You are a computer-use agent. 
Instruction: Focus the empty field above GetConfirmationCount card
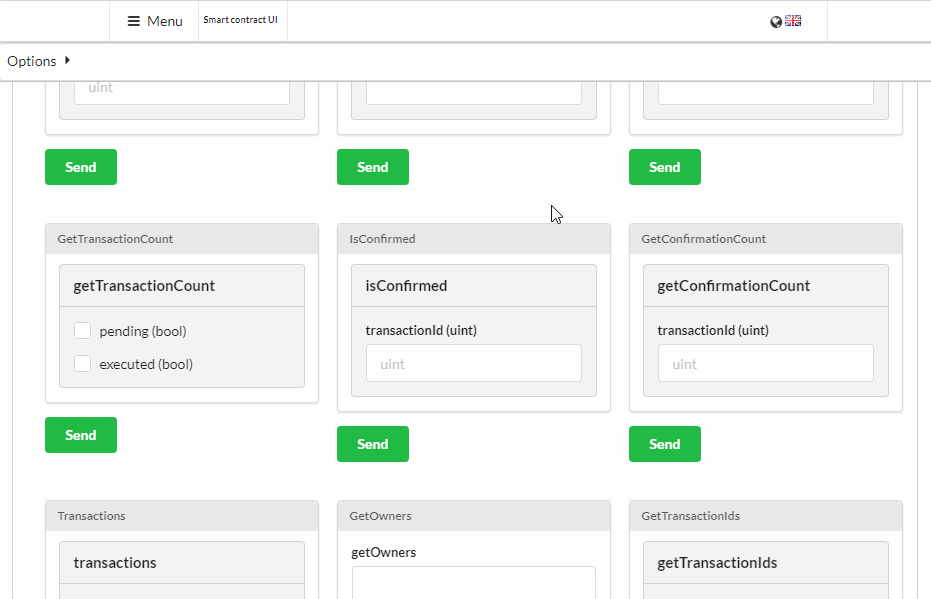766,93
